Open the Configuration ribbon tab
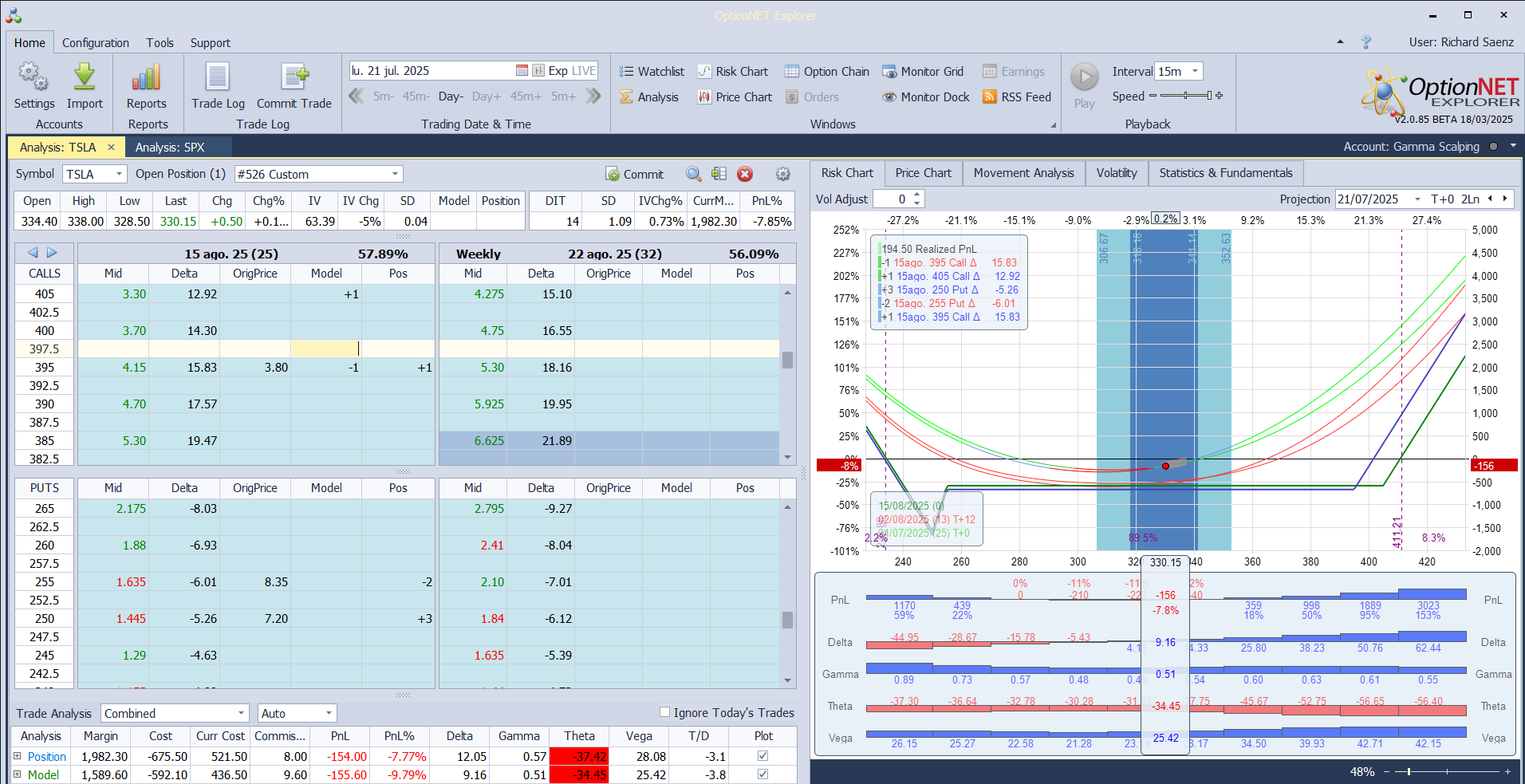1525x784 pixels. coord(96,43)
